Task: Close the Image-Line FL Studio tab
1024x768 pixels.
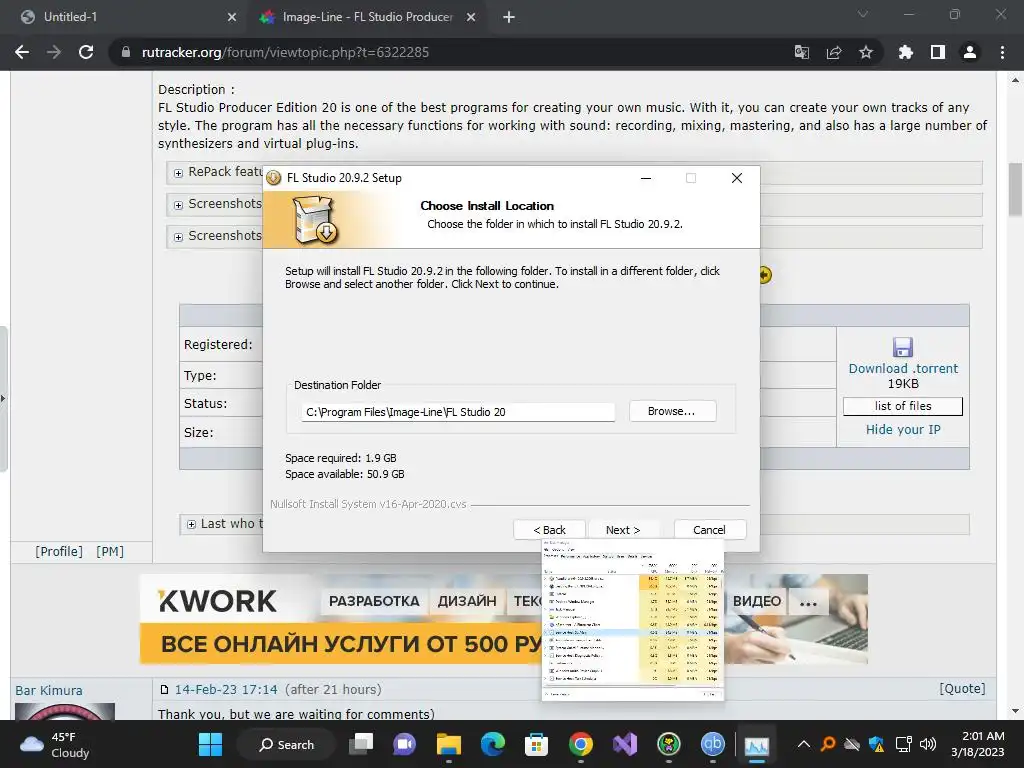Action: click(x=471, y=17)
